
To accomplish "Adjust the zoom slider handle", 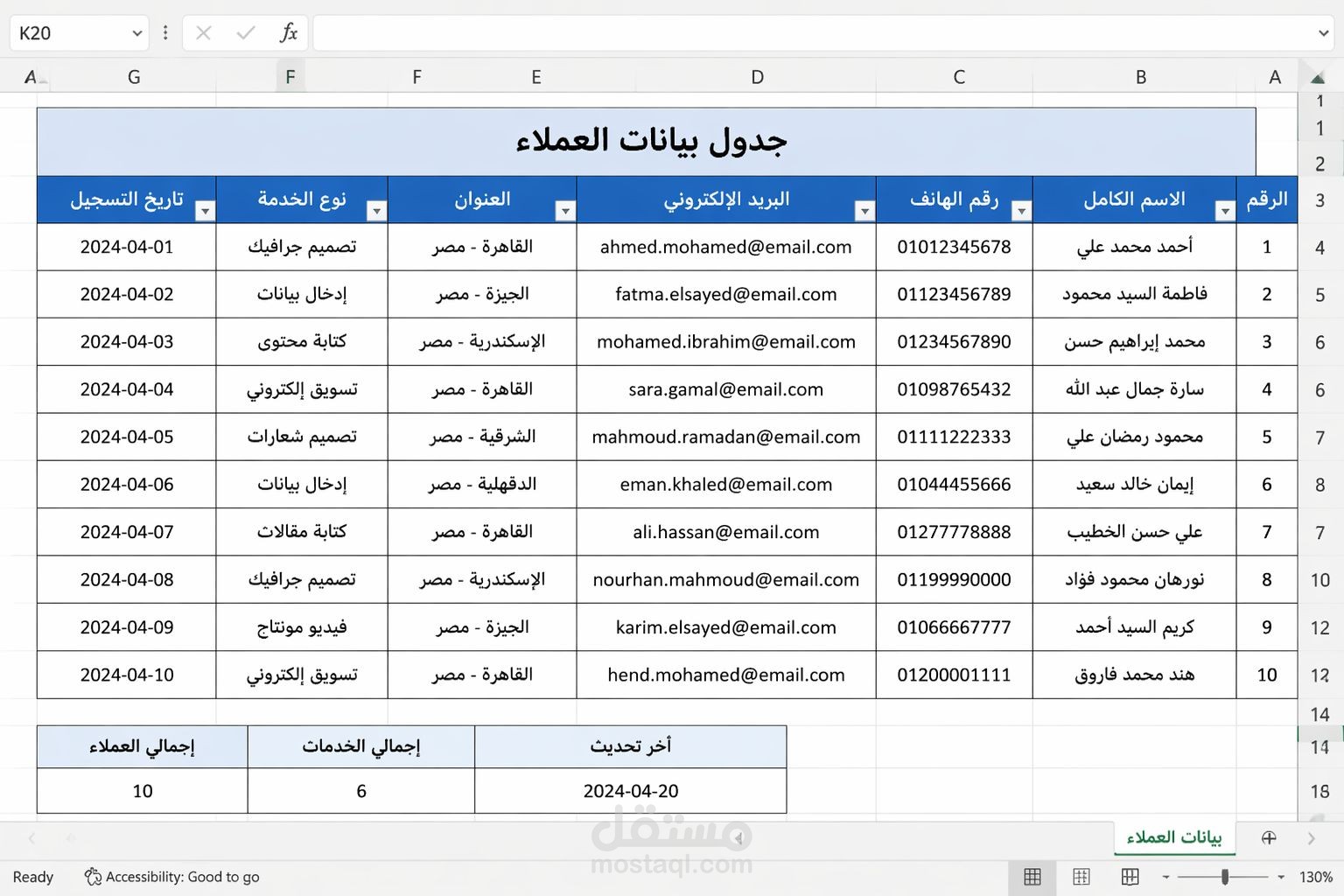I will 1225,877.
